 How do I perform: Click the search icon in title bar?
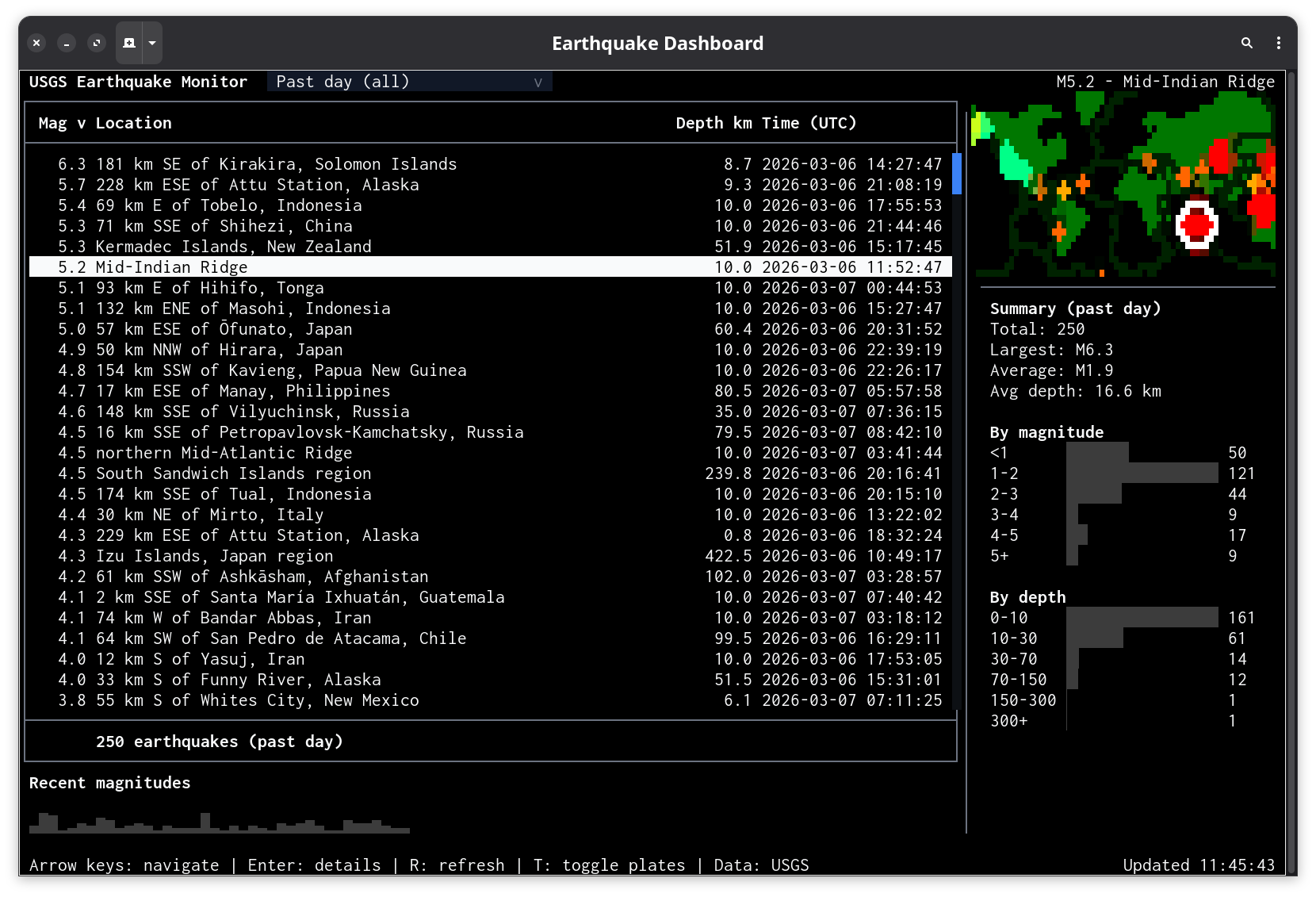pyautogui.click(x=1247, y=43)
